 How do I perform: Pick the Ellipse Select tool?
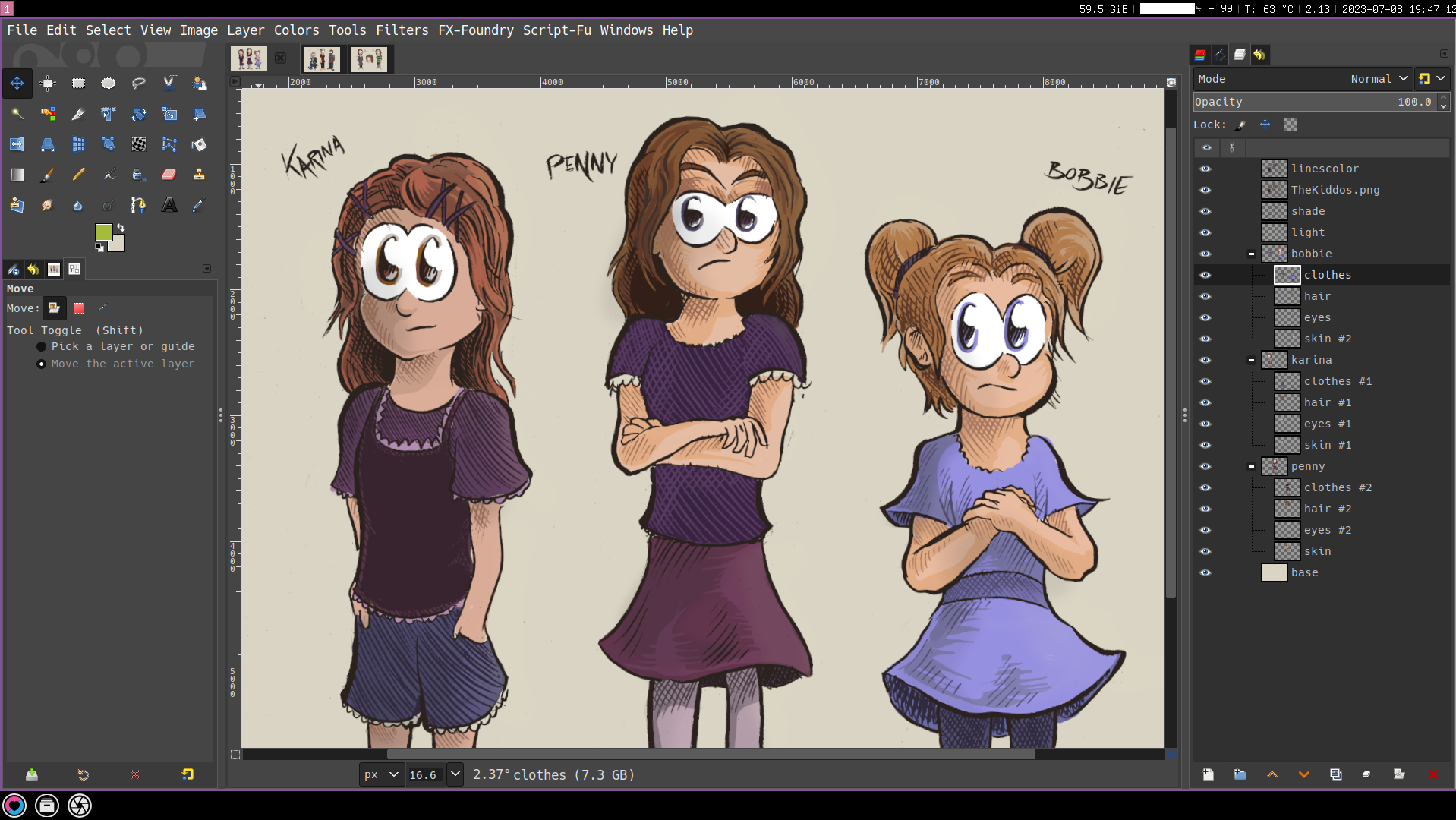(109, 84)
